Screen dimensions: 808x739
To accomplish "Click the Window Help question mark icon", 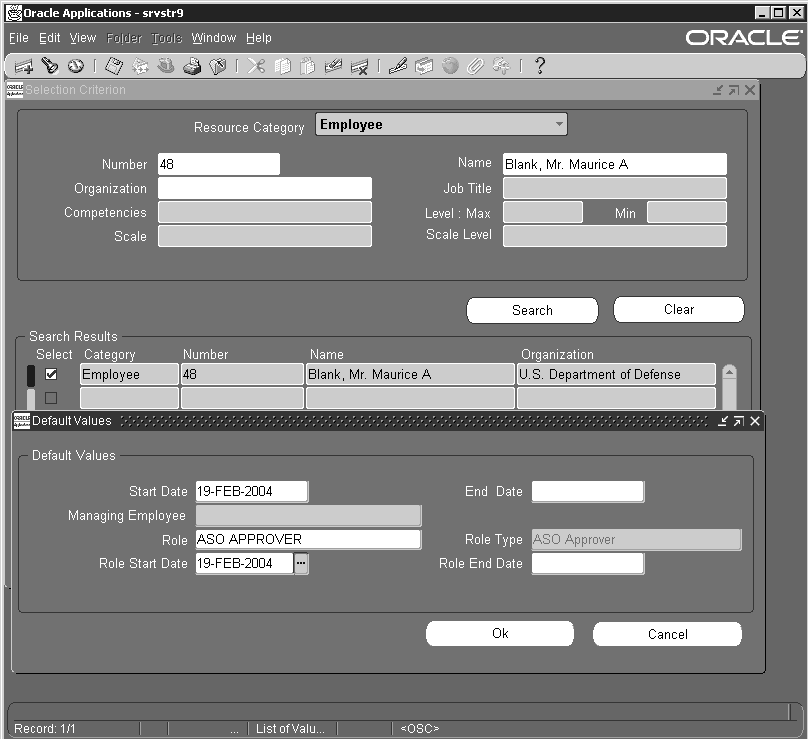I will [540, 66].
